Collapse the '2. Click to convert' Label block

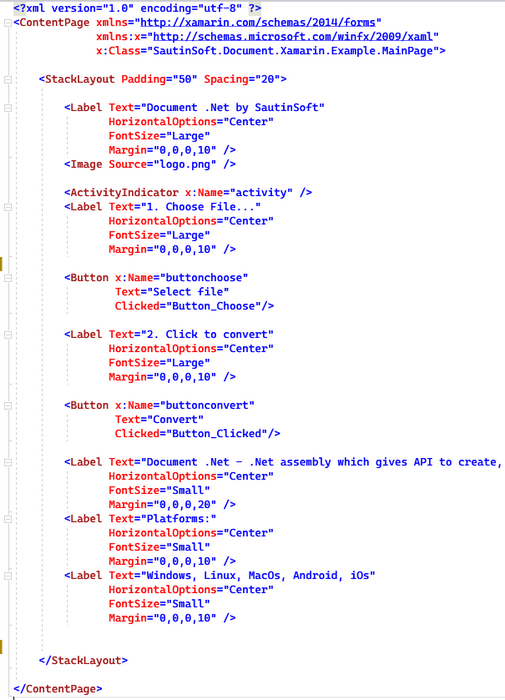(8, 335)
